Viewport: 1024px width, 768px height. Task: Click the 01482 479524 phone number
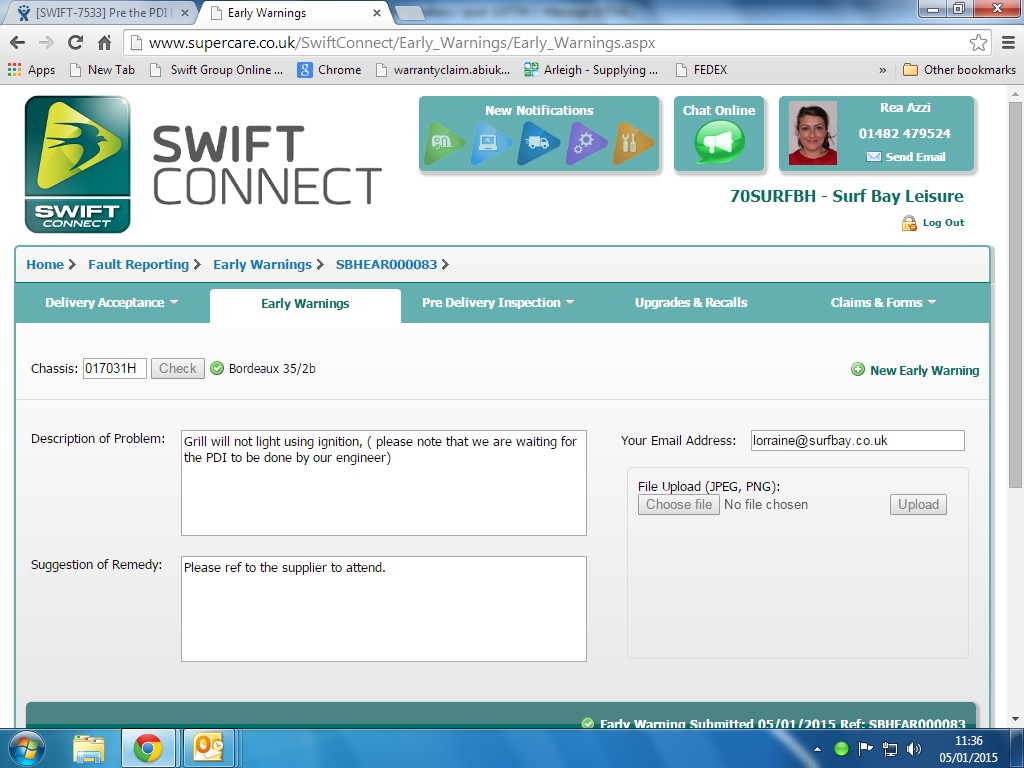pos(904,133)
